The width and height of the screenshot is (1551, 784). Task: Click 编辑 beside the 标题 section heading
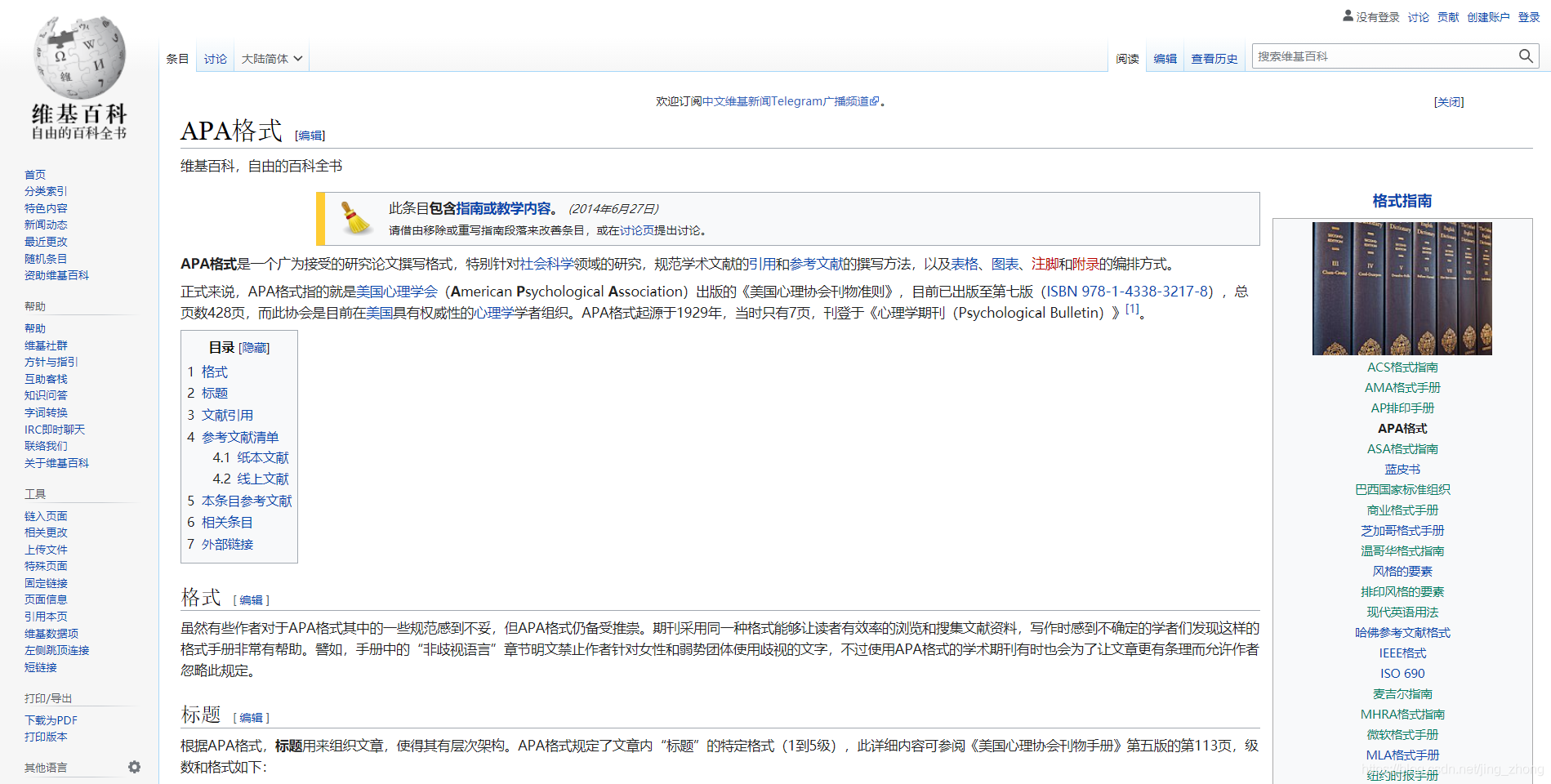pyautogui.click(x=252, y=718)
